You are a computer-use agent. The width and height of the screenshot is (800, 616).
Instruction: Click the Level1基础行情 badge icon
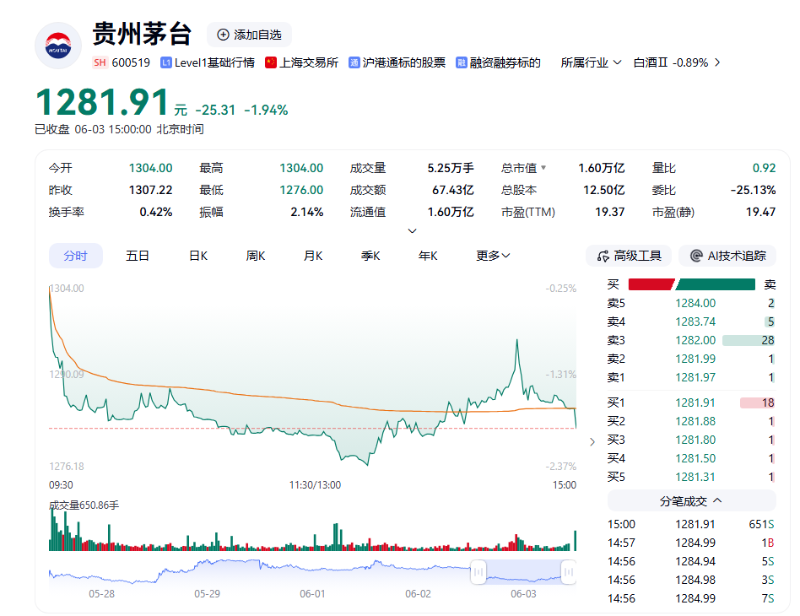(x=166, y=63)
